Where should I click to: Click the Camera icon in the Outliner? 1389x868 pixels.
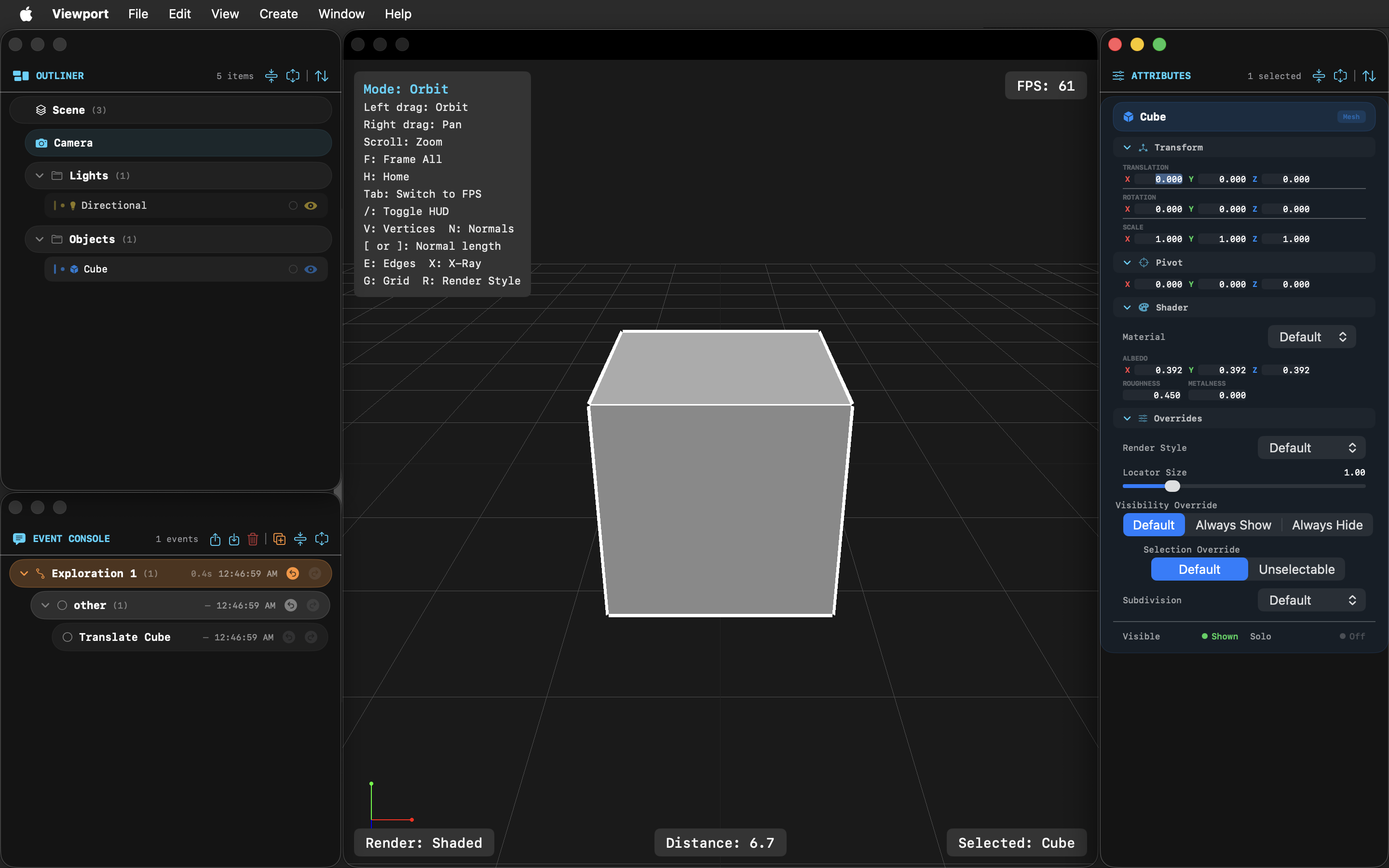pos(41,143)
